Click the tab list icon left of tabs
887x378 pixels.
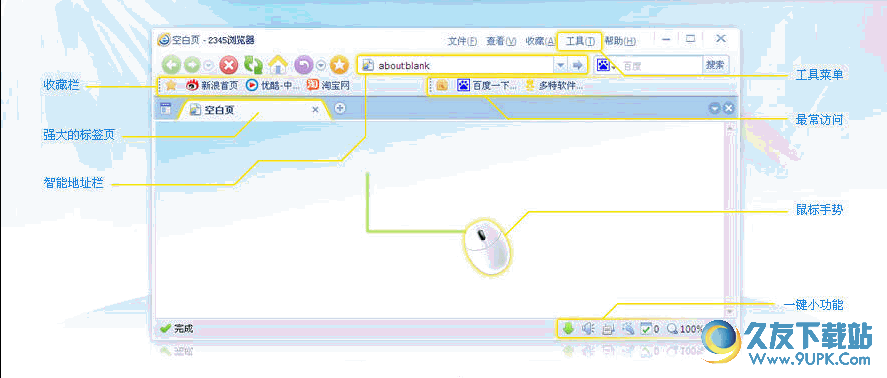click(x=166, y=109)
